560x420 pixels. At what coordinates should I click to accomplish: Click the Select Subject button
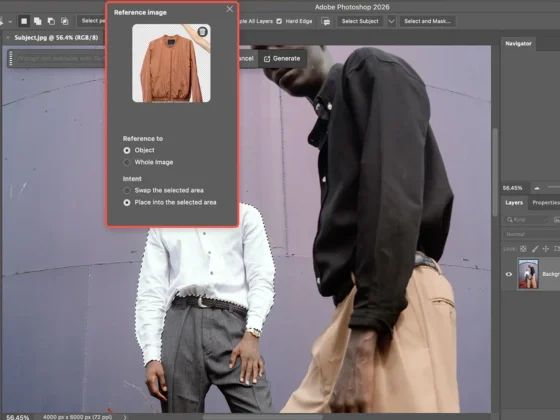tap(360, 21)
